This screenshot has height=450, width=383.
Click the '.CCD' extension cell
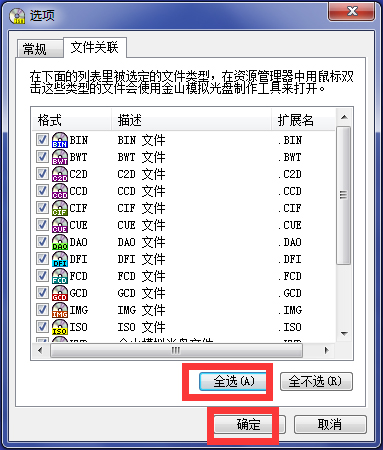click(290, 191)
